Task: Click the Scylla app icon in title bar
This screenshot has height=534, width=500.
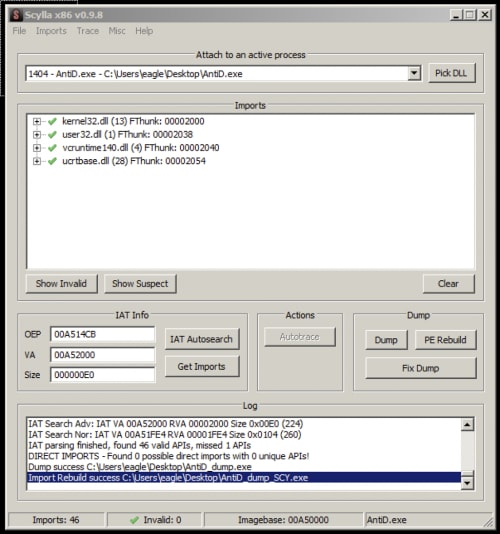Action: [x=16, y=15]
